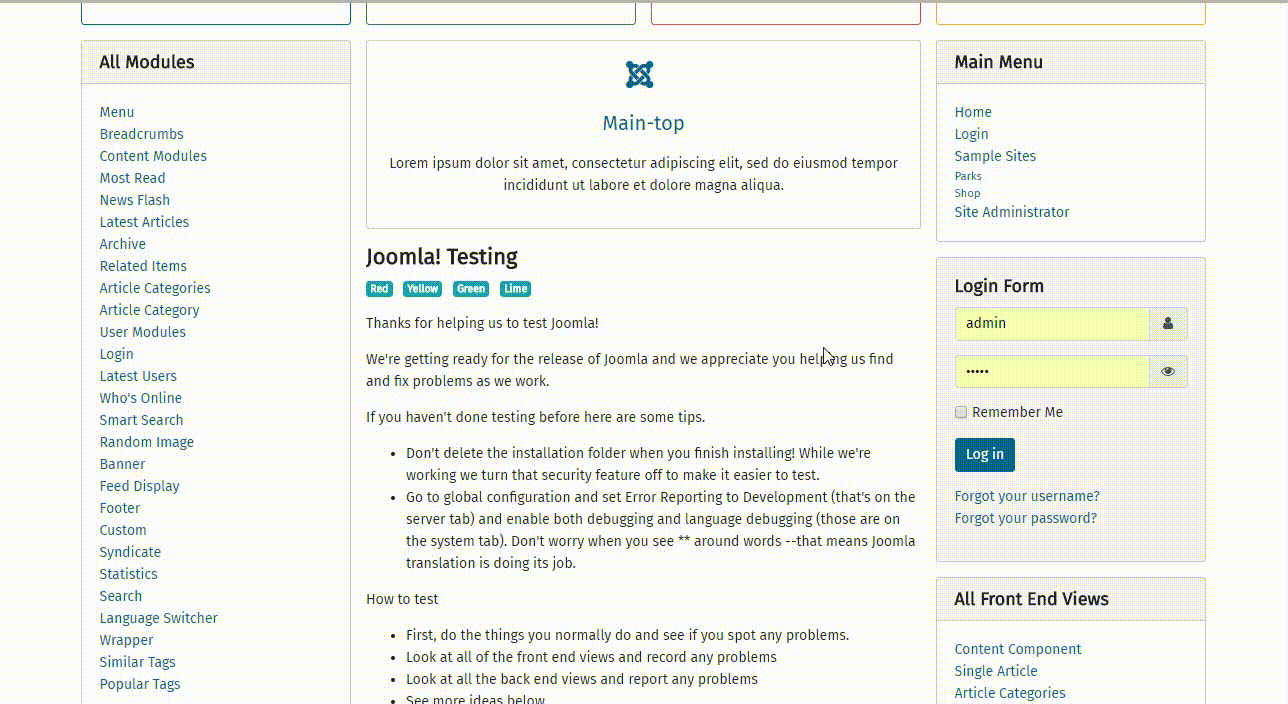Image resolution: width=1288 pixels, height=704 pixels.
Task: Open Banner module link
Action: (123, 464)
